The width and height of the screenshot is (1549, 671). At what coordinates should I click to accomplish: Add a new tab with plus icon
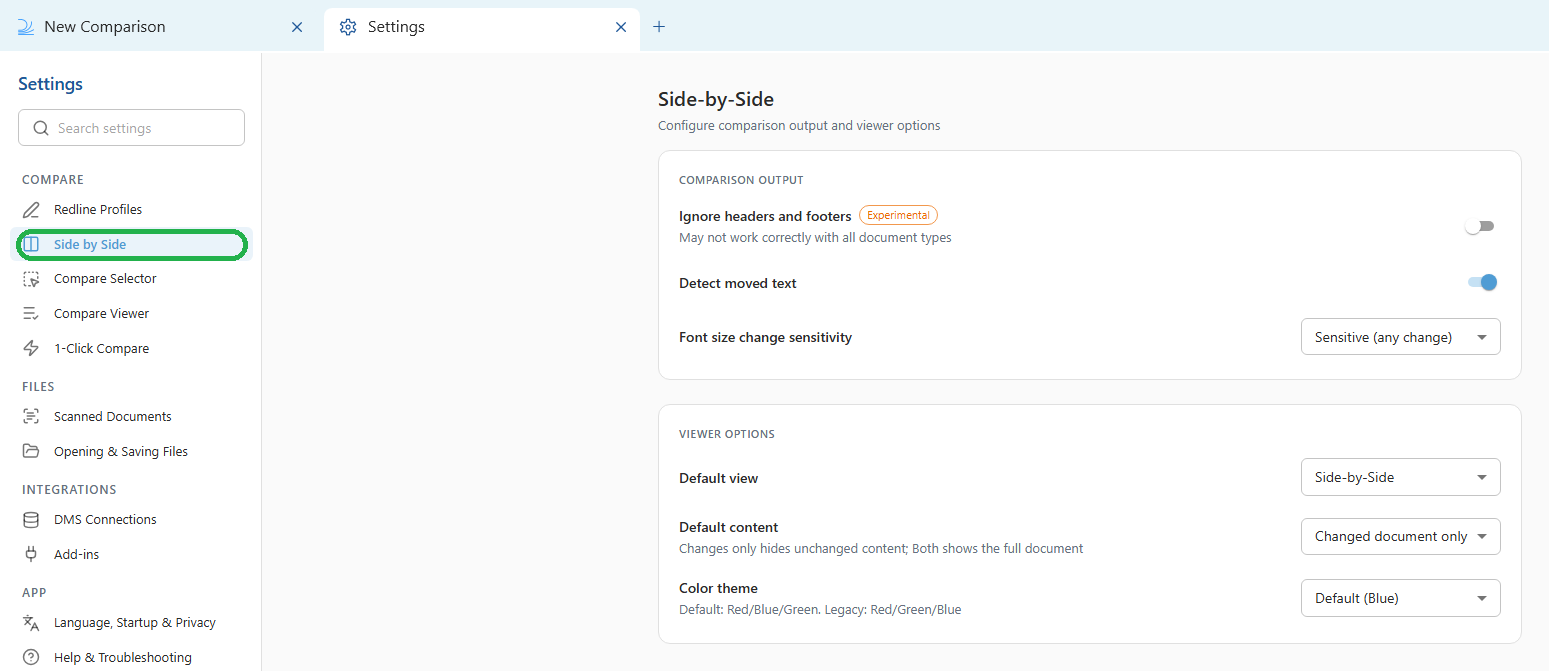point(659,27)
